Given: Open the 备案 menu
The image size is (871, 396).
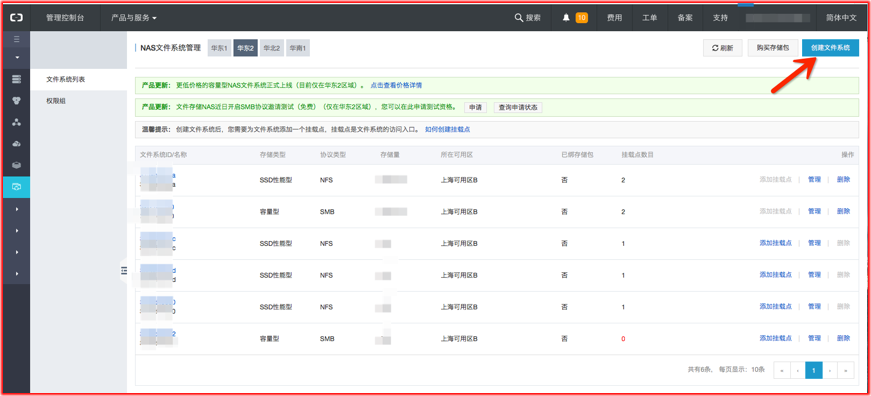Looking at the screenshot, I should 685,18.
